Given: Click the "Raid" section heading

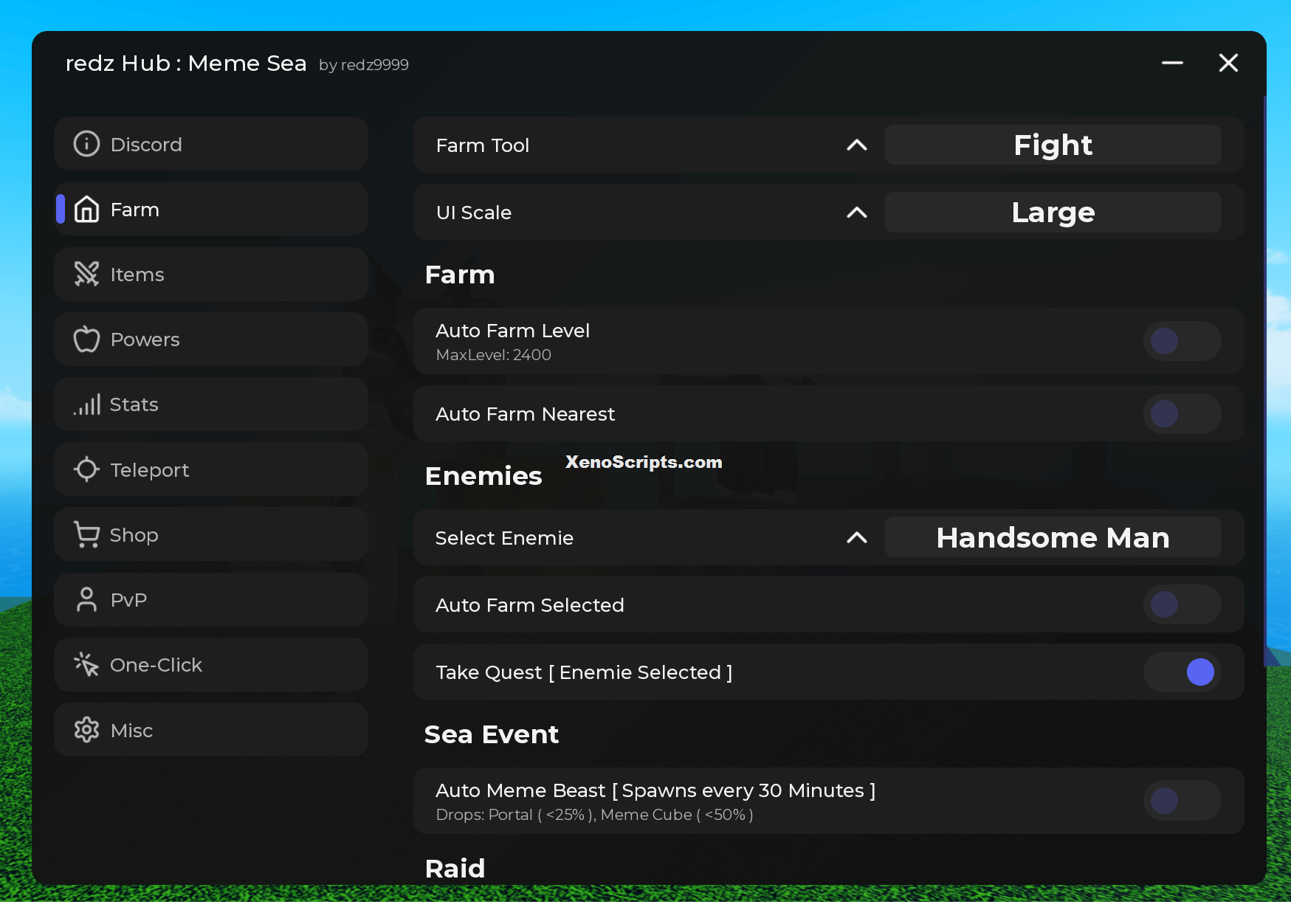Looking at the screenshot, I should click(x=455, y=868).
